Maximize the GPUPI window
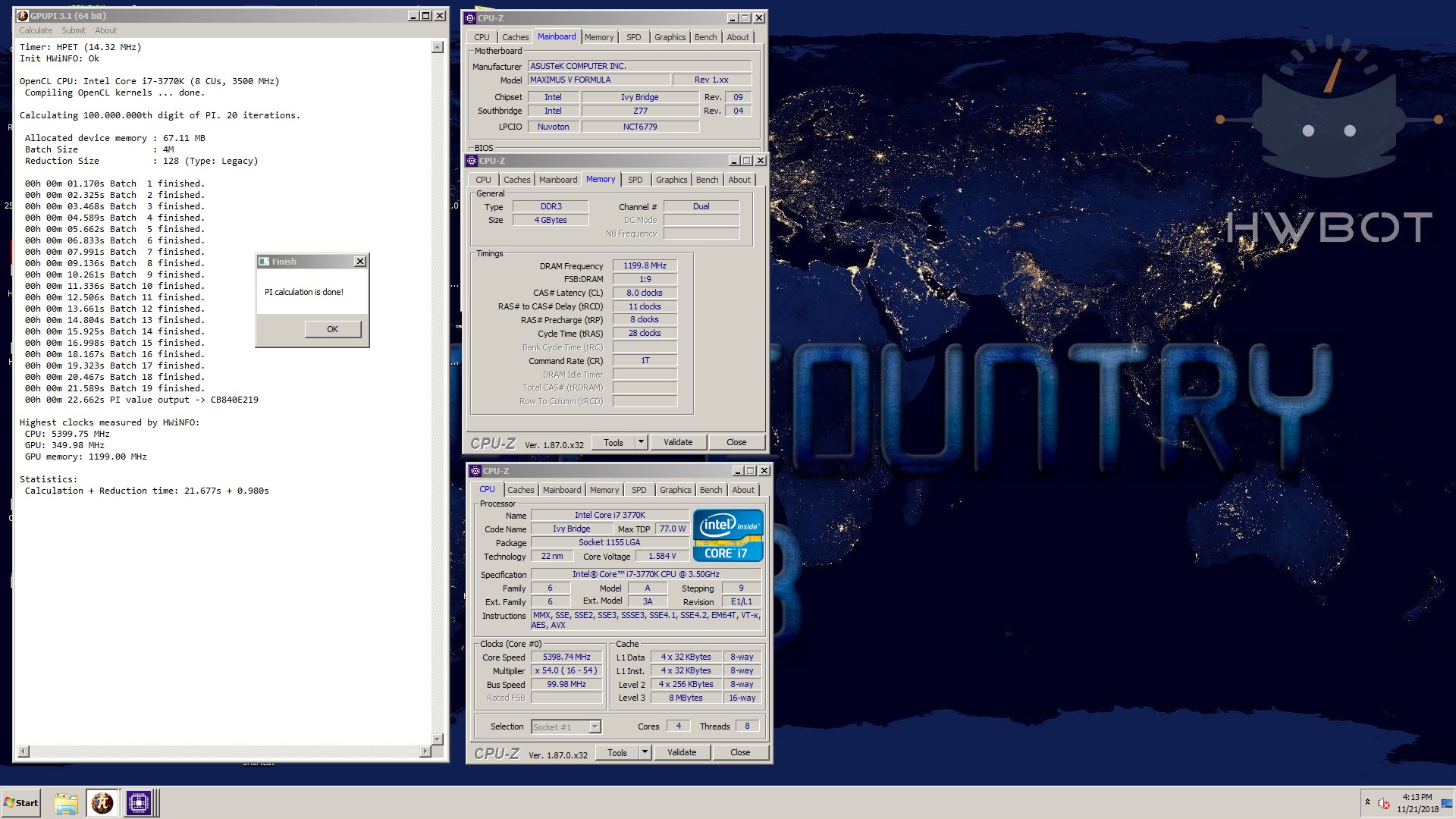The image size is (1456, 819). [x=425, y=16]
